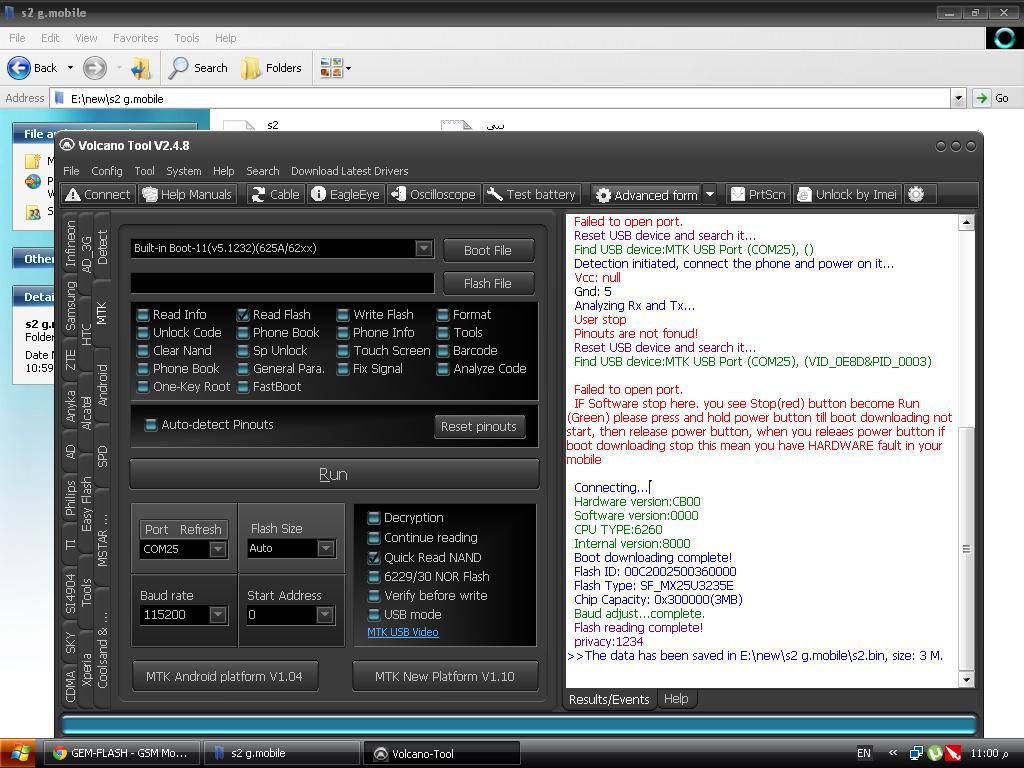Viewport: 1024px width, 768px height.
Task: Switch to the Help tab in log panel
Action: coord(676,699)
